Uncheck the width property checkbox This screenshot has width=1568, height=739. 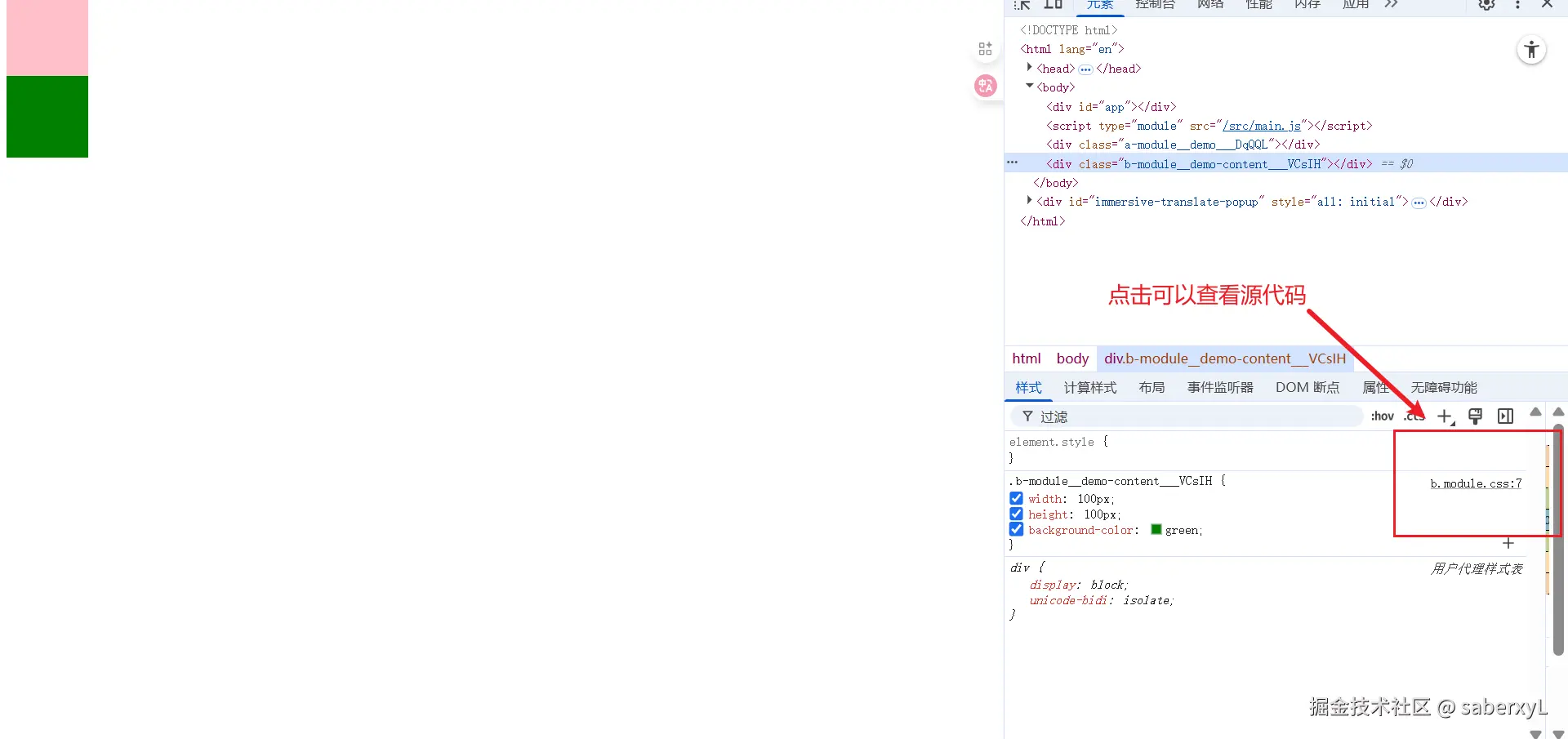click(1016, 498)
